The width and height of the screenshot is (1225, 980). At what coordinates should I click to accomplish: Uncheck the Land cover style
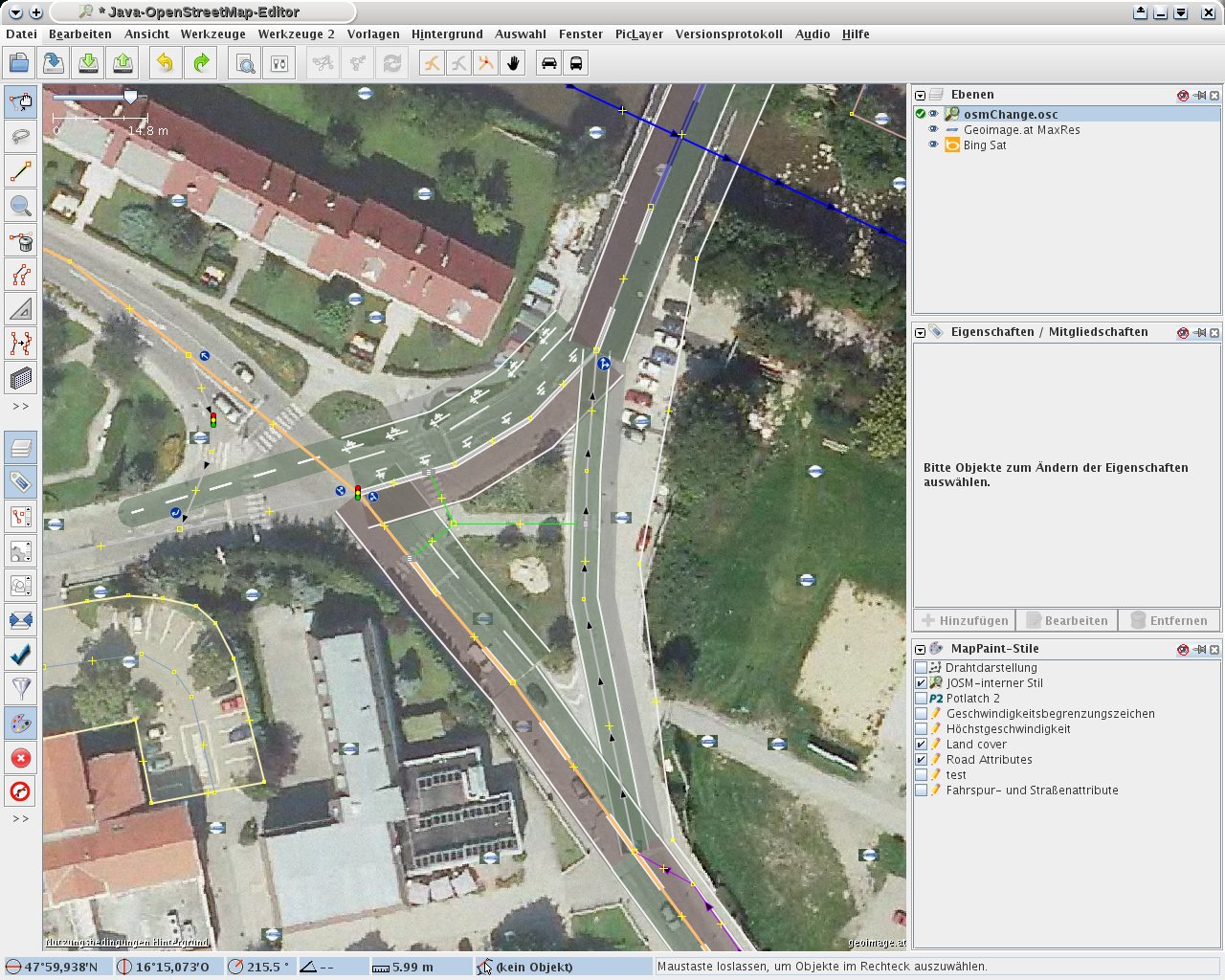(x=922, y=745)
